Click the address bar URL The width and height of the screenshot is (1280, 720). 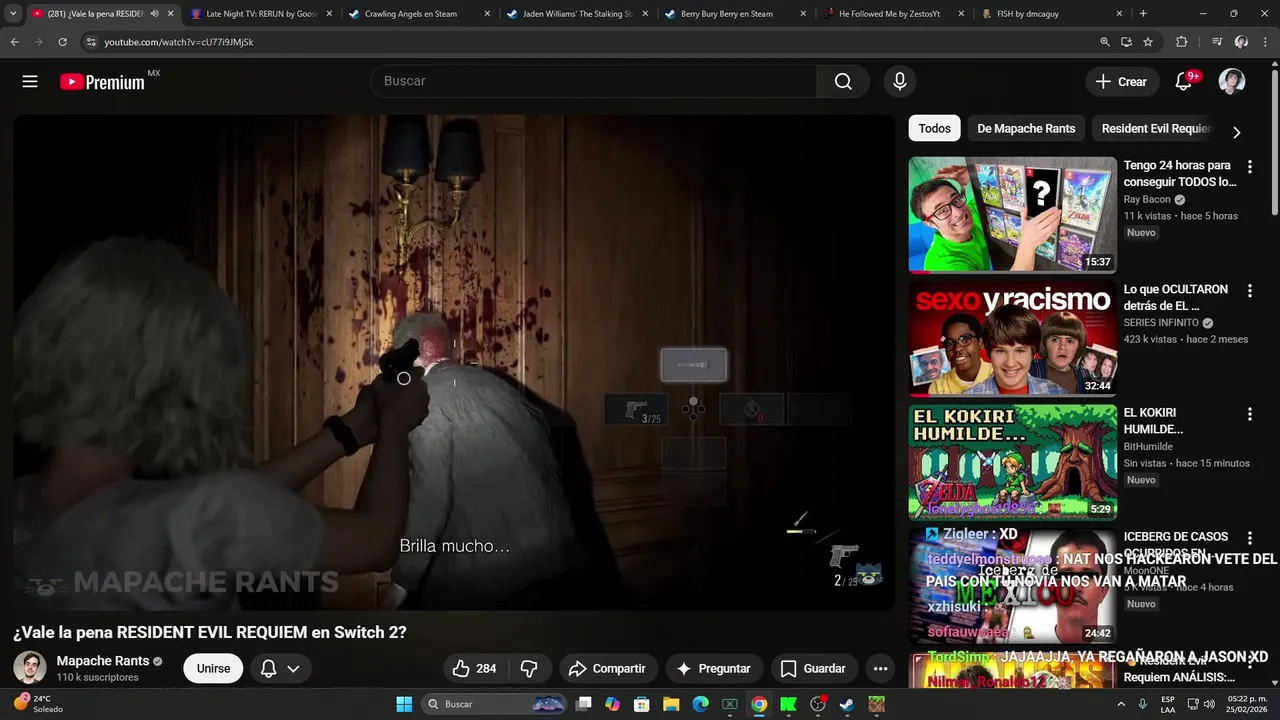point(179,42)
